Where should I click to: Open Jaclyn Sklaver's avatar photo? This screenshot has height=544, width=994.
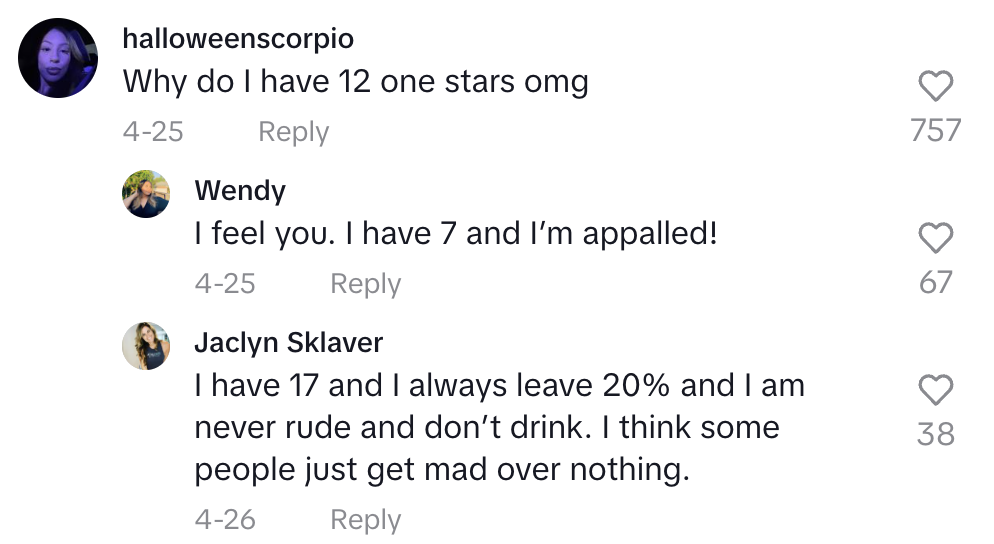click(x=146, y=346)
